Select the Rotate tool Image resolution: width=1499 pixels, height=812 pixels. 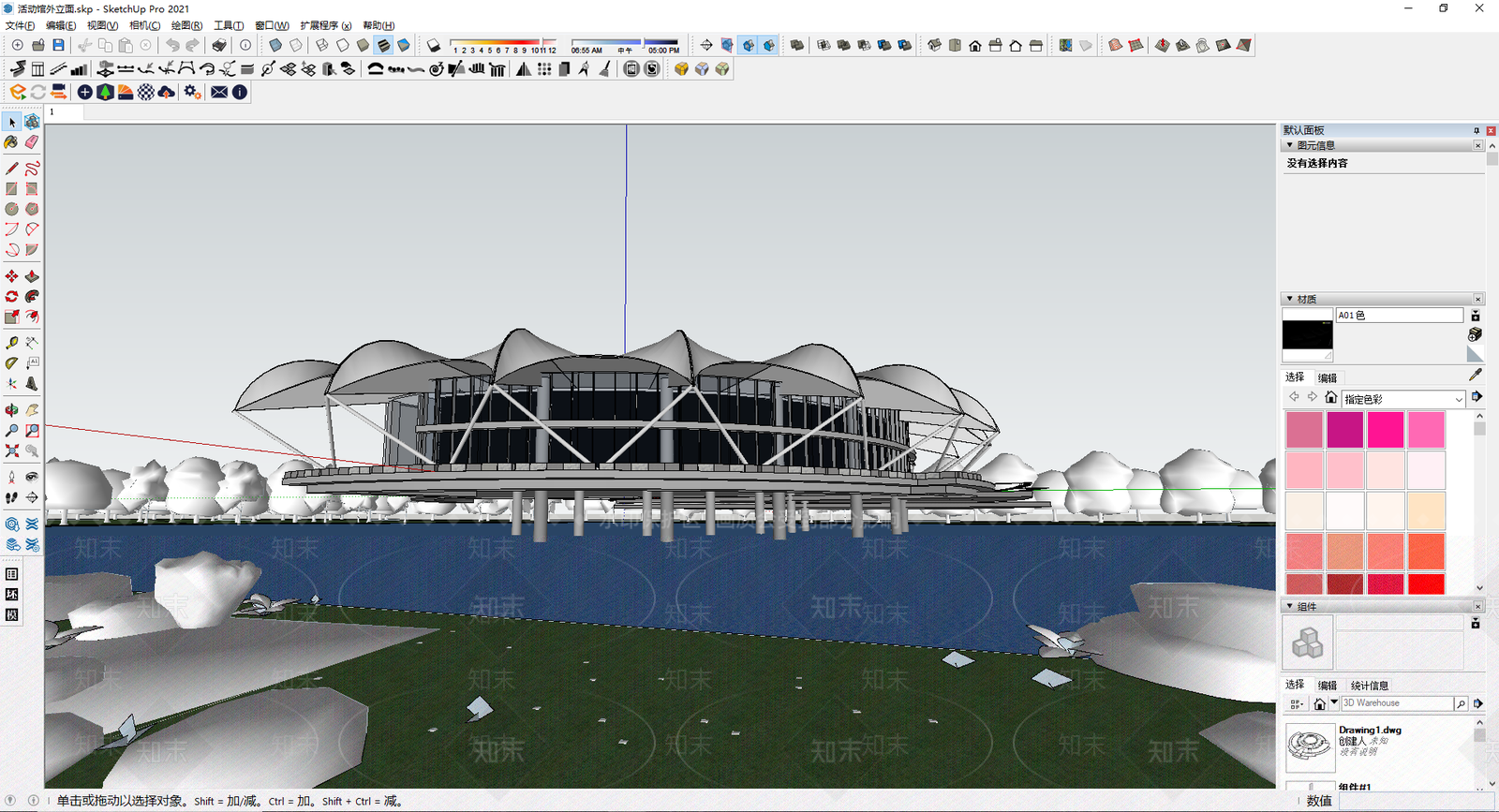[11, 297]
